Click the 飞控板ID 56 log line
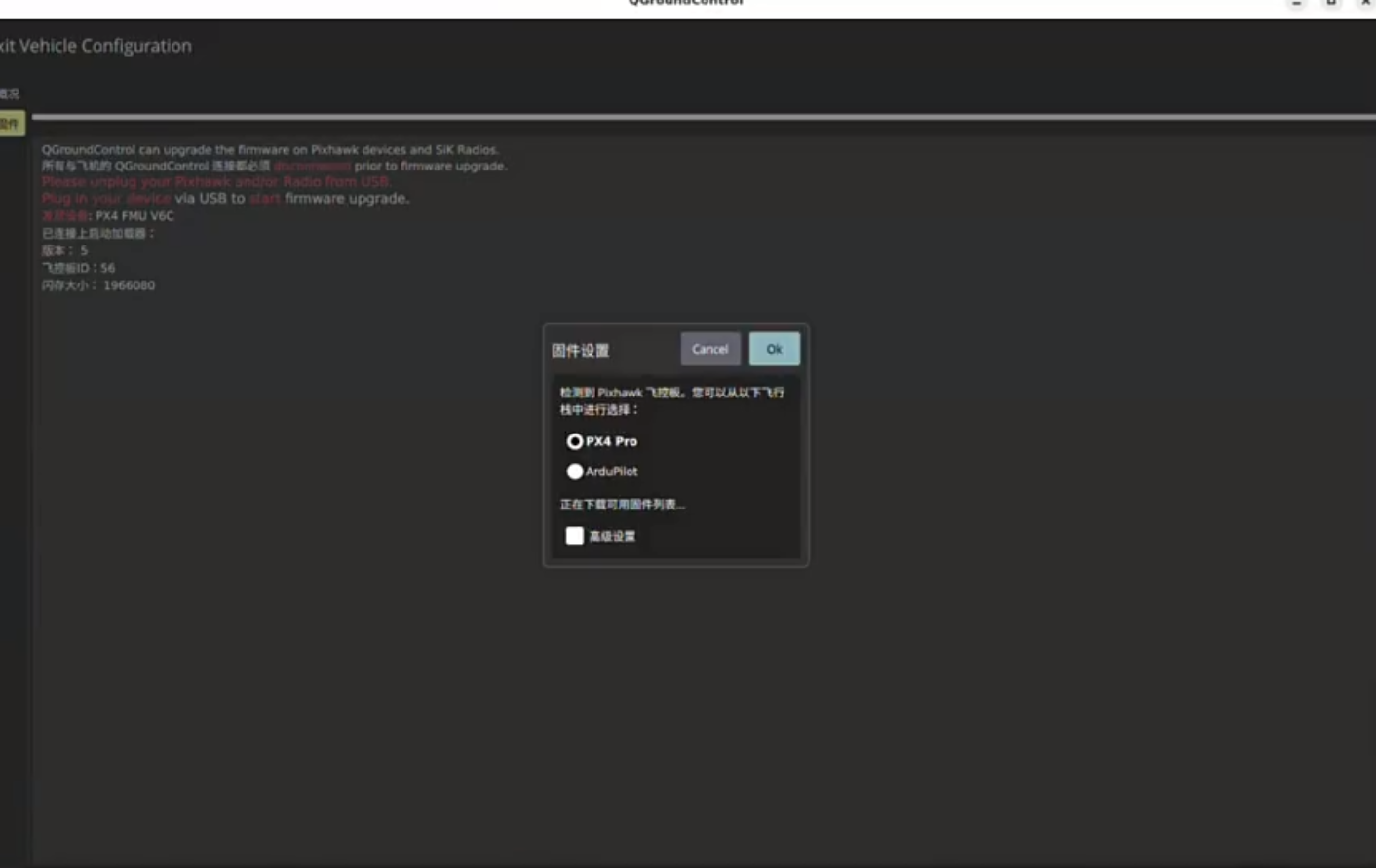Screen dimensions: 1376x868 coord(78,268)
